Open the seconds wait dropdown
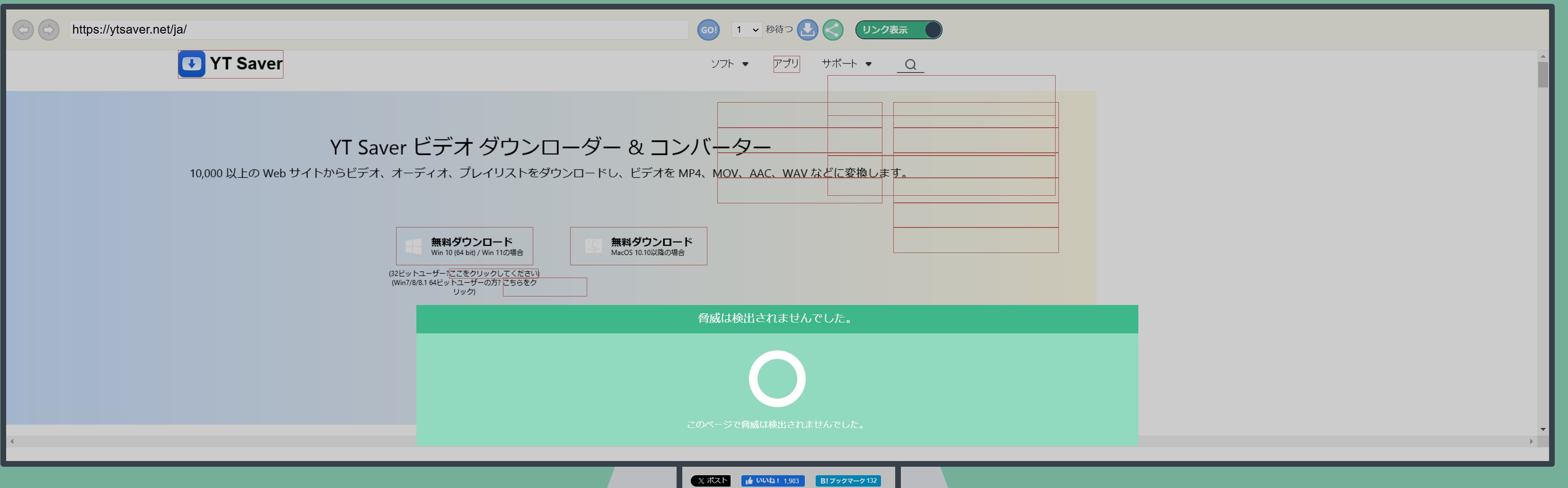This screenshot has height=488, width=1568. click(746, 30)
